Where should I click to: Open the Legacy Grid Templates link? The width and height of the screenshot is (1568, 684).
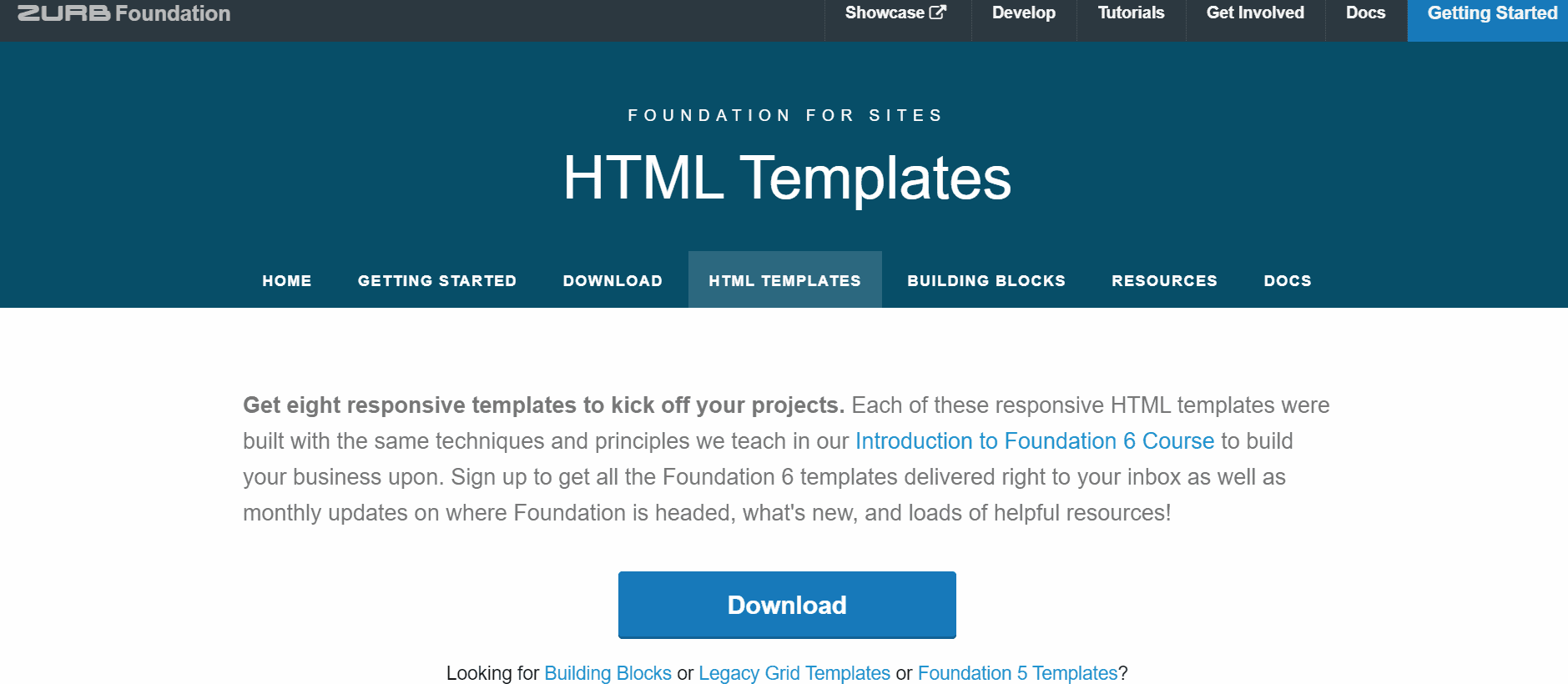794,672
